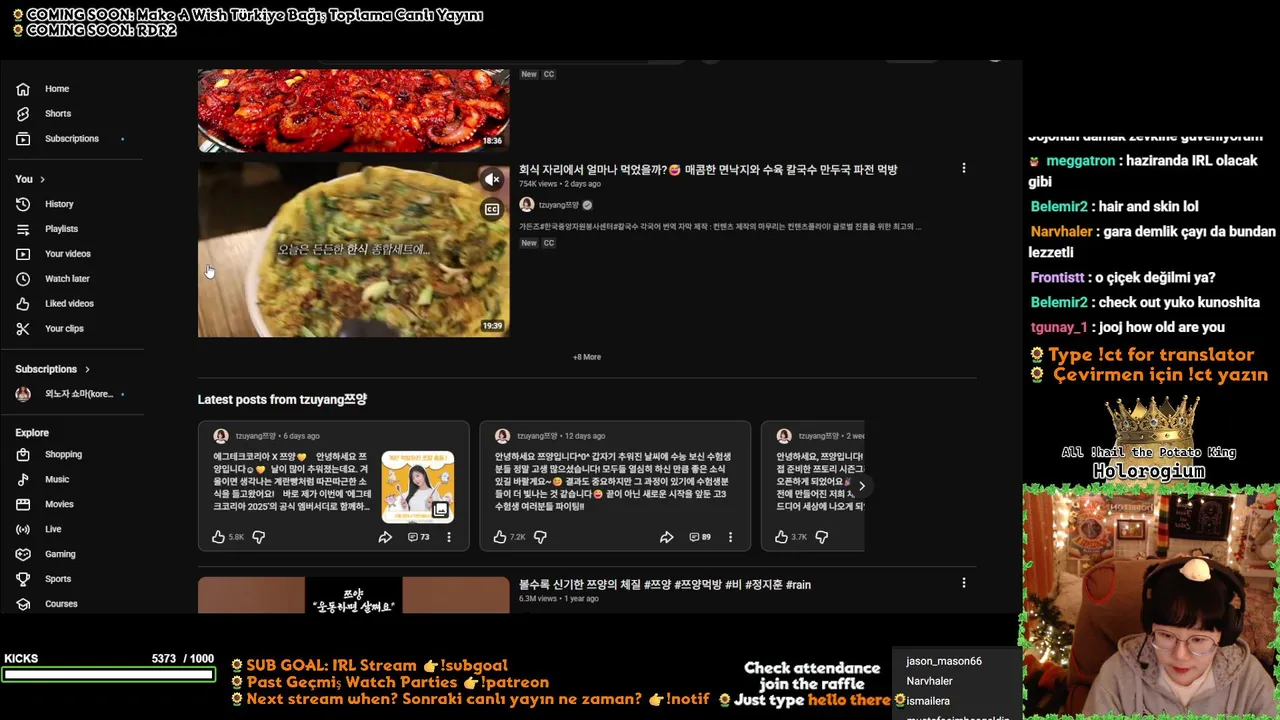This screenshot has height=720, width=1280.
Task: Dislike the post from 12 days ago
Action: (540, 537)
